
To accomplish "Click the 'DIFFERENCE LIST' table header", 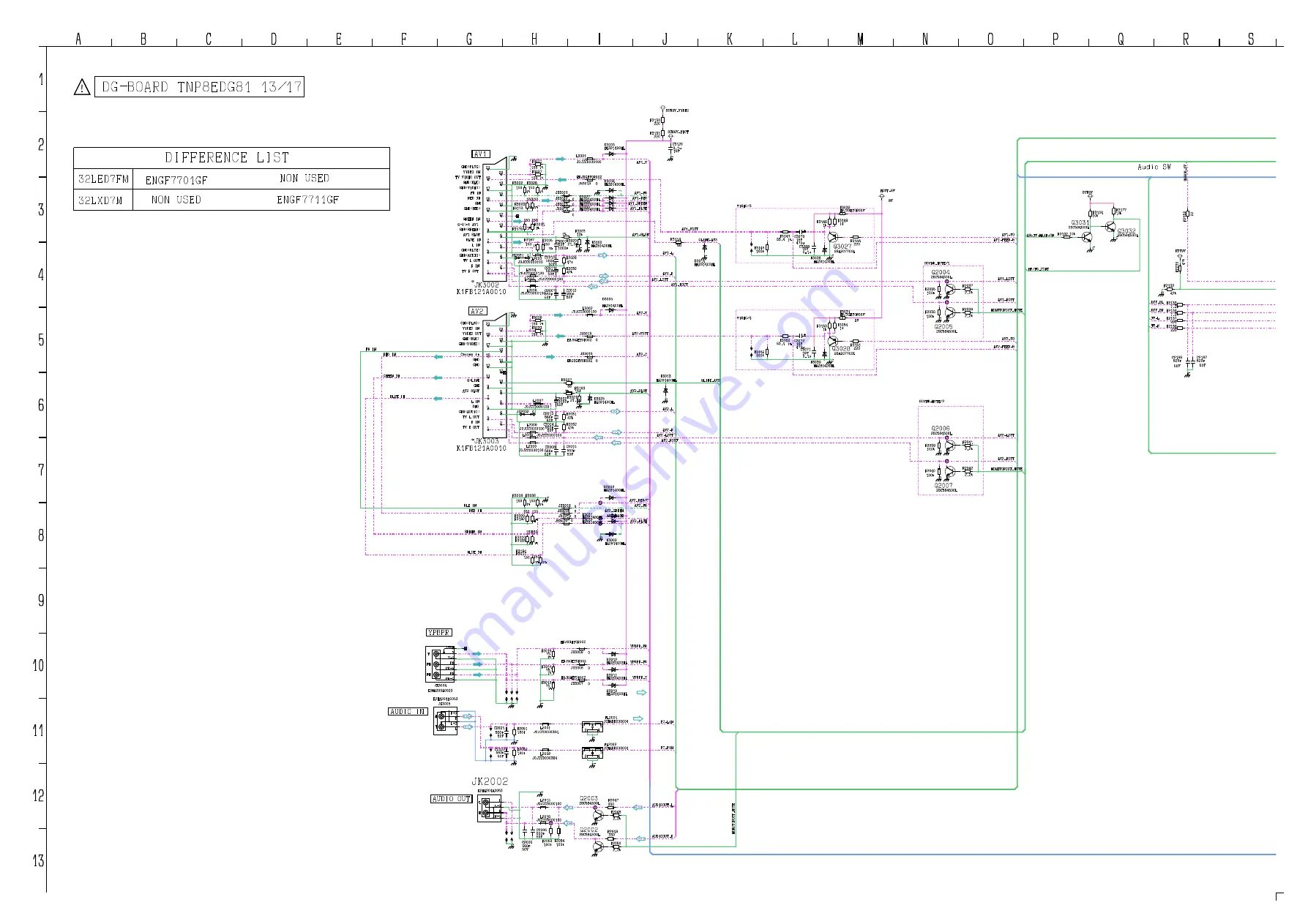I will pyautogui.click(x=231, y=157).
